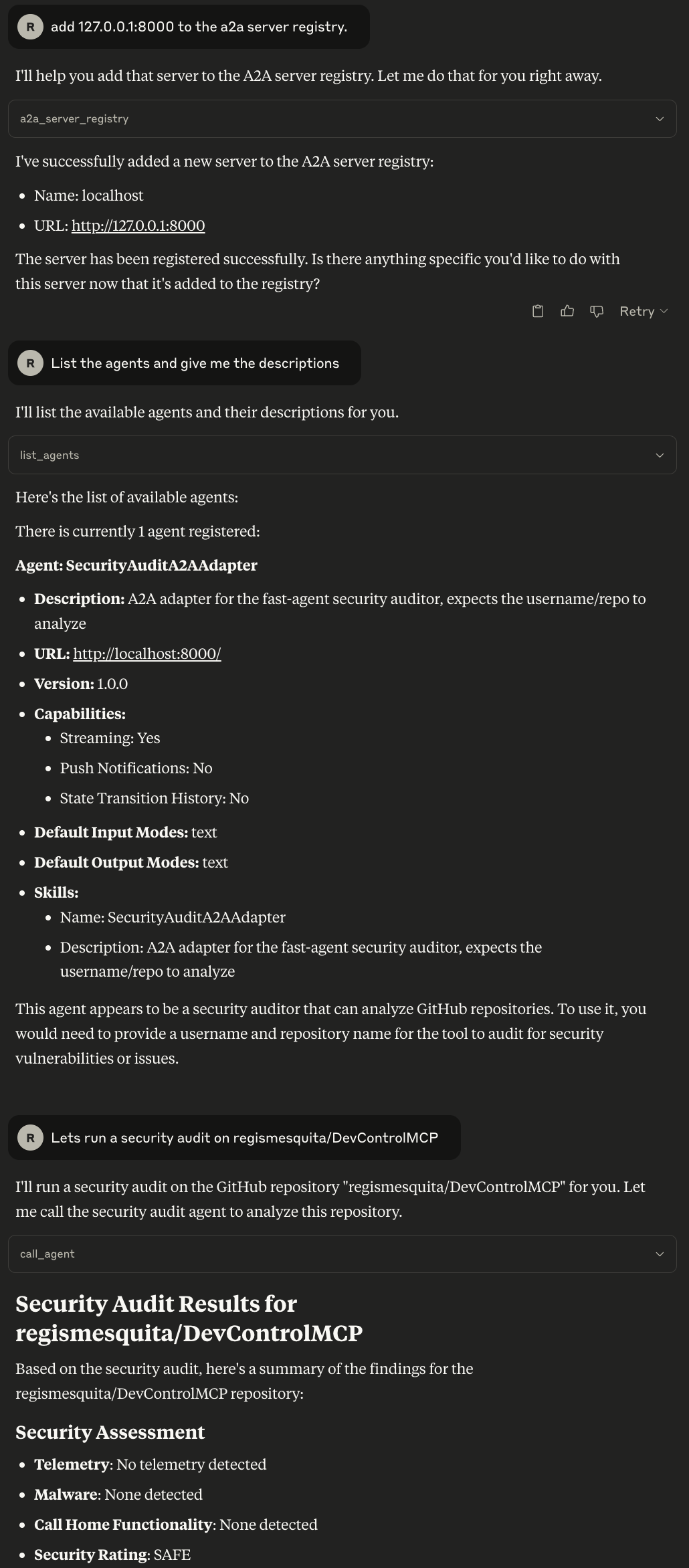Click the 'add 127.0.0.1:8000' user message bubble
The height and width of the screenshot is (1568, 689).
[189, 27]
